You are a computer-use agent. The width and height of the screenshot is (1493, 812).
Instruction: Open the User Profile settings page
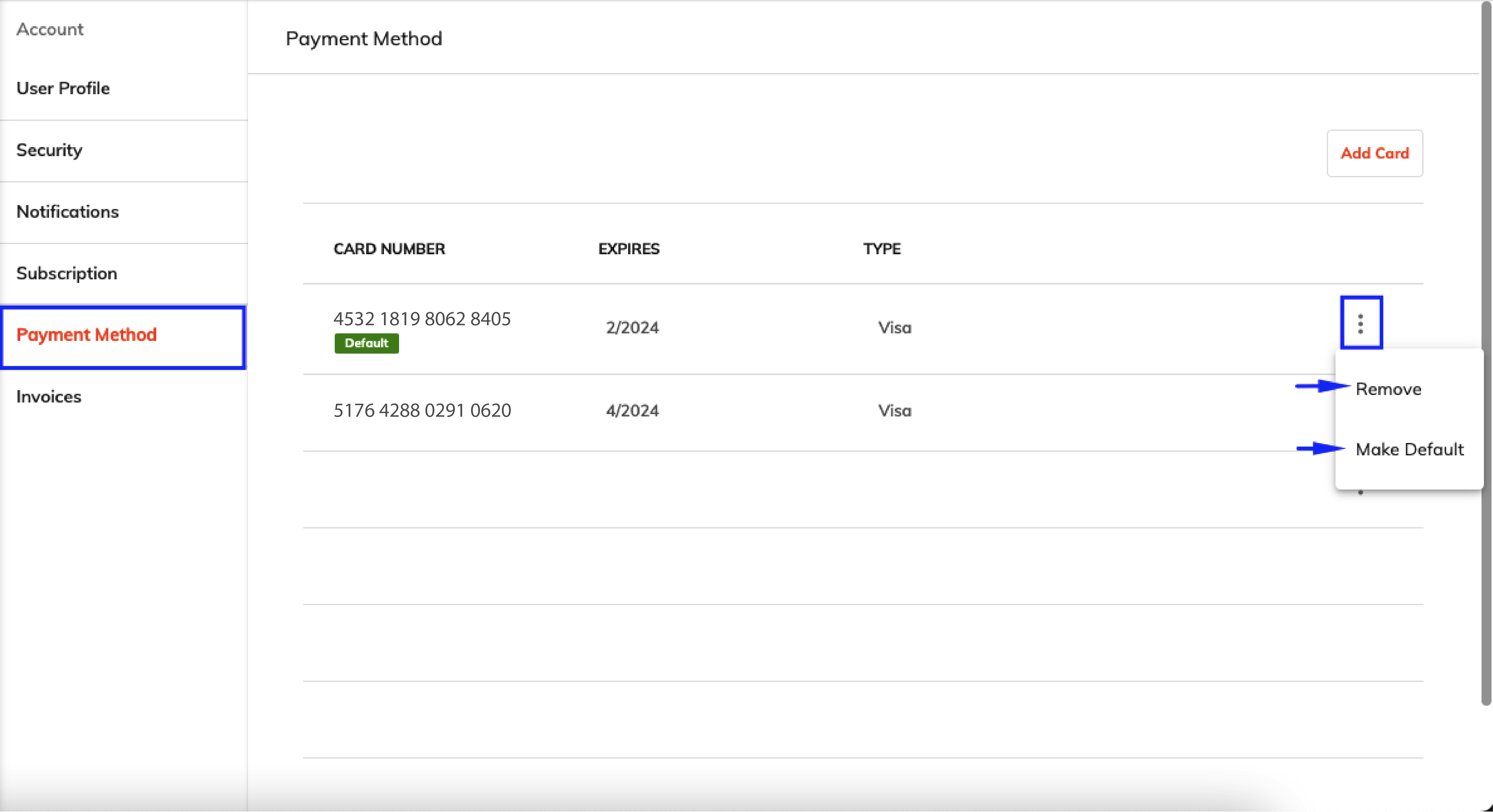63,88
